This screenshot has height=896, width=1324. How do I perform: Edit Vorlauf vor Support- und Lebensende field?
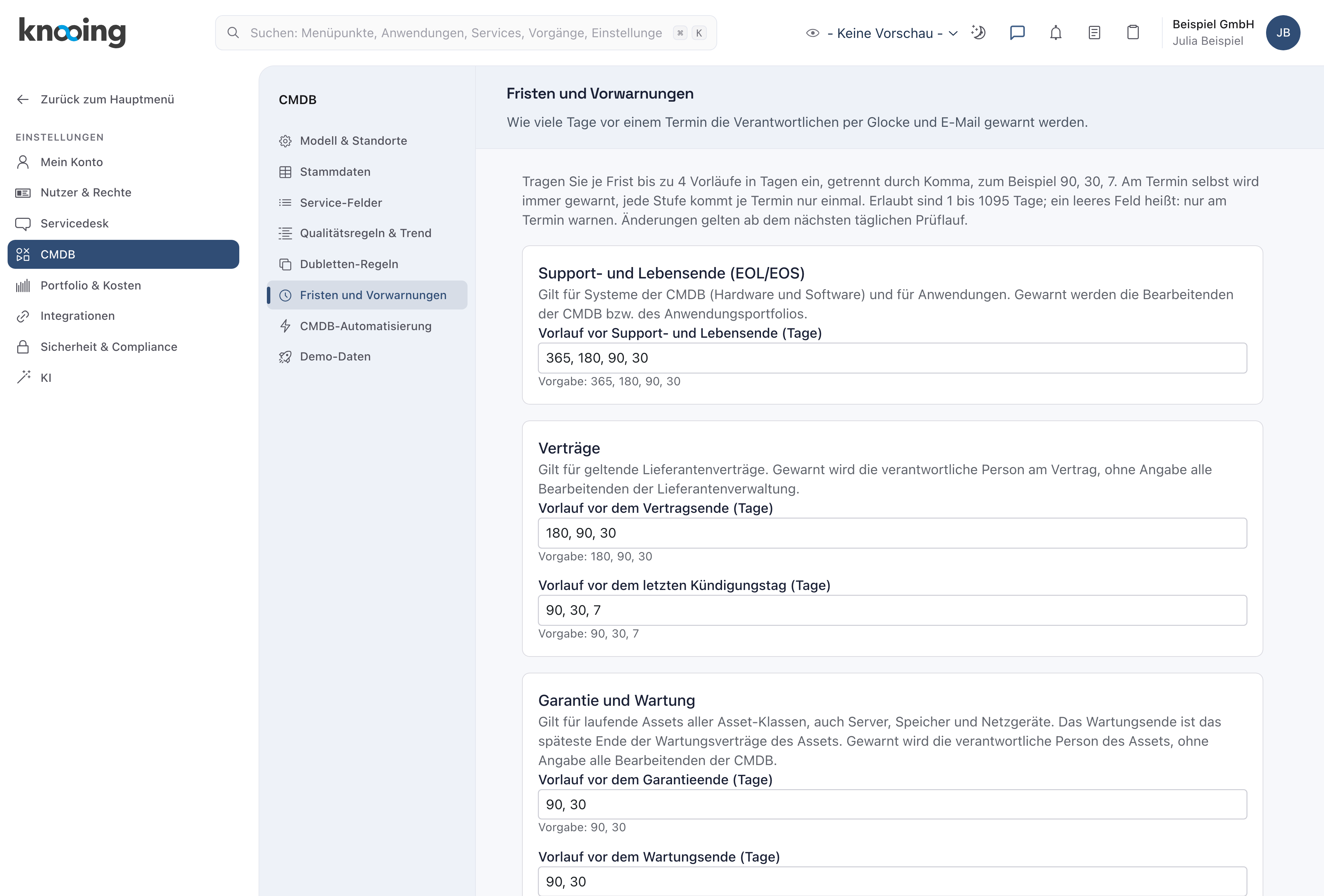click(x=892, y=358)
